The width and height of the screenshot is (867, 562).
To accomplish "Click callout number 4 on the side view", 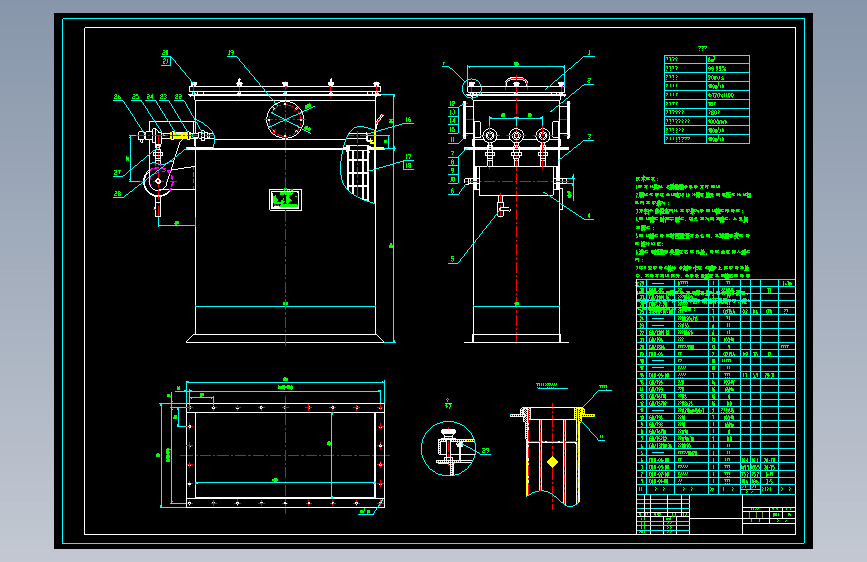I will 589,216.
